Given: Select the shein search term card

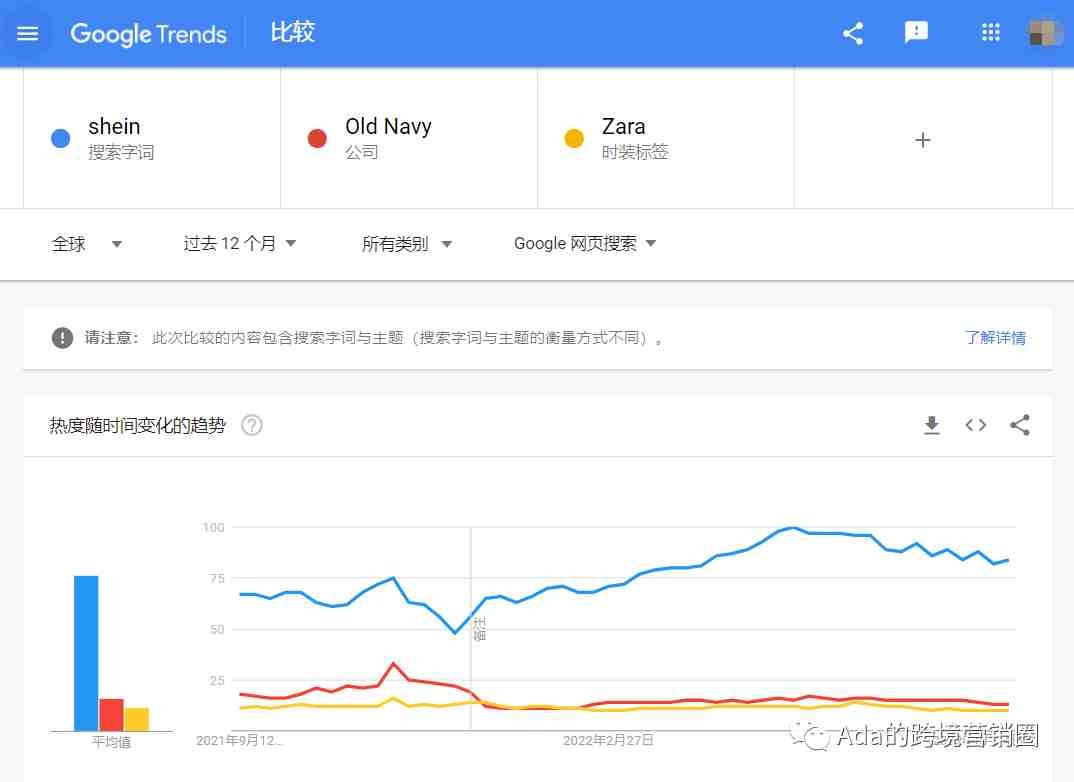Looking at the screenshot, I should [x=152, y=138].
